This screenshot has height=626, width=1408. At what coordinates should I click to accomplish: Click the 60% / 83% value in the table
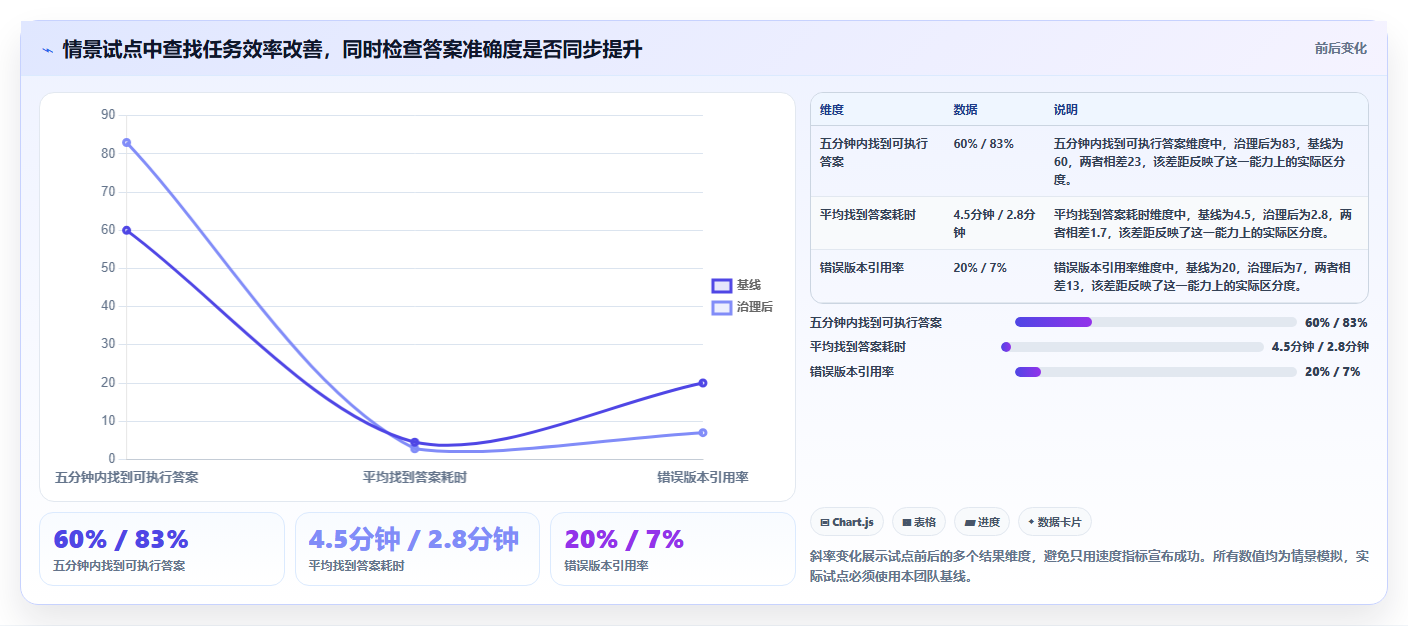[x=984, y=144]
